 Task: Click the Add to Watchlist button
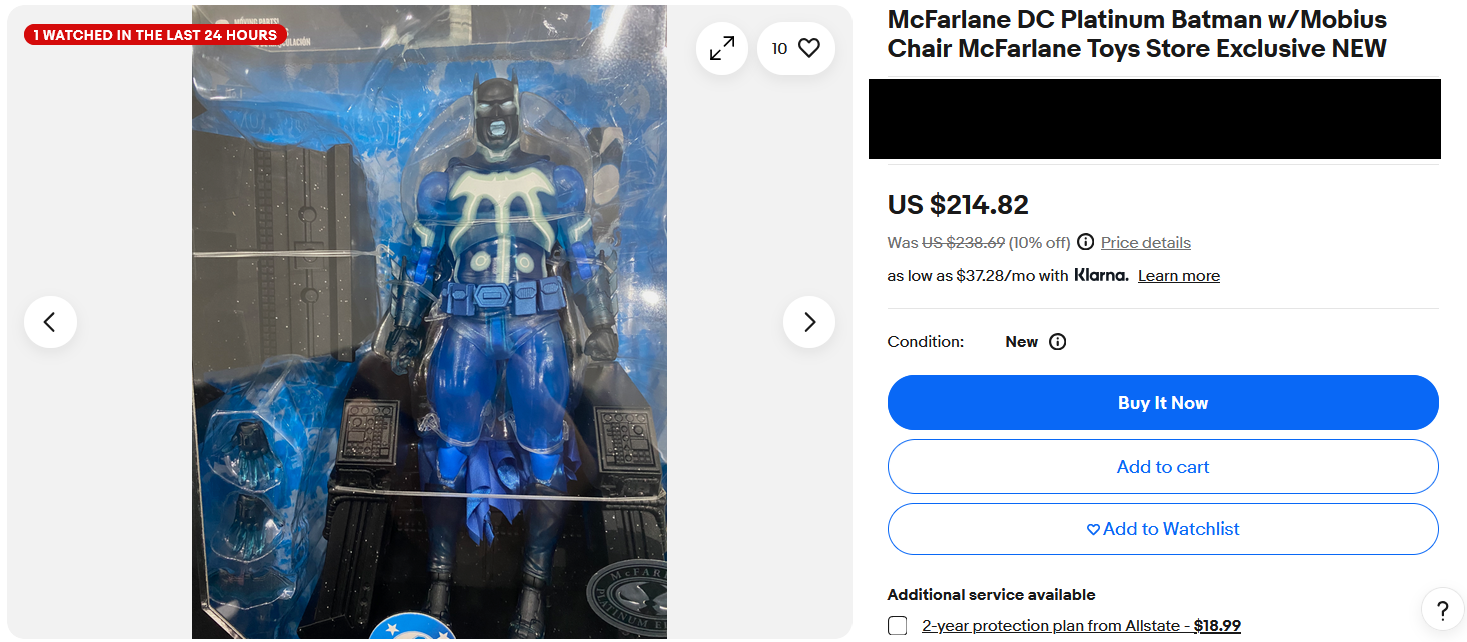coord(1163,529)
